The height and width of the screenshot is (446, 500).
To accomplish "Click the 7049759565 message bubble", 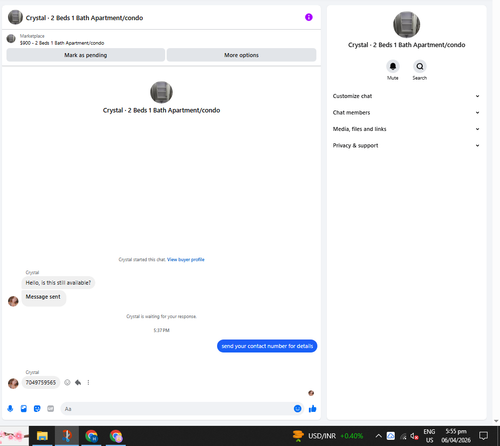I will point(41,382).
